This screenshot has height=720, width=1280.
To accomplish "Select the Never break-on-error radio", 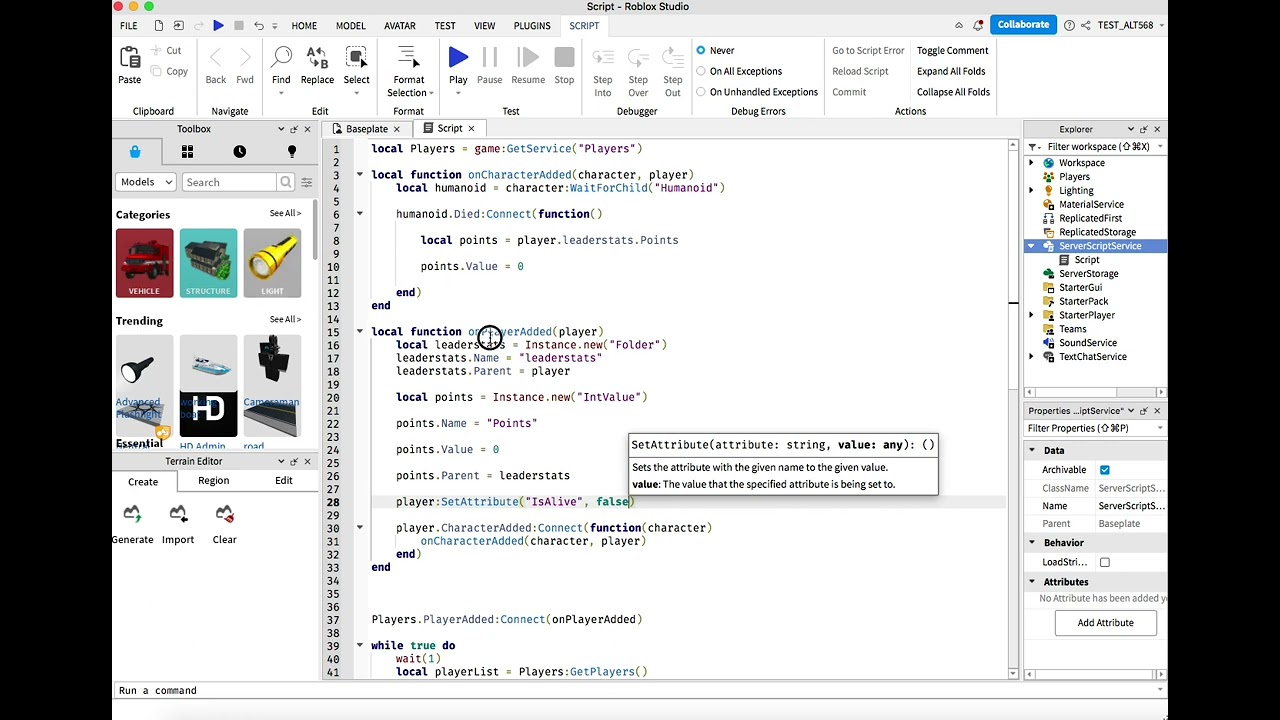I will pyautogui.click(x=701, y=50).
